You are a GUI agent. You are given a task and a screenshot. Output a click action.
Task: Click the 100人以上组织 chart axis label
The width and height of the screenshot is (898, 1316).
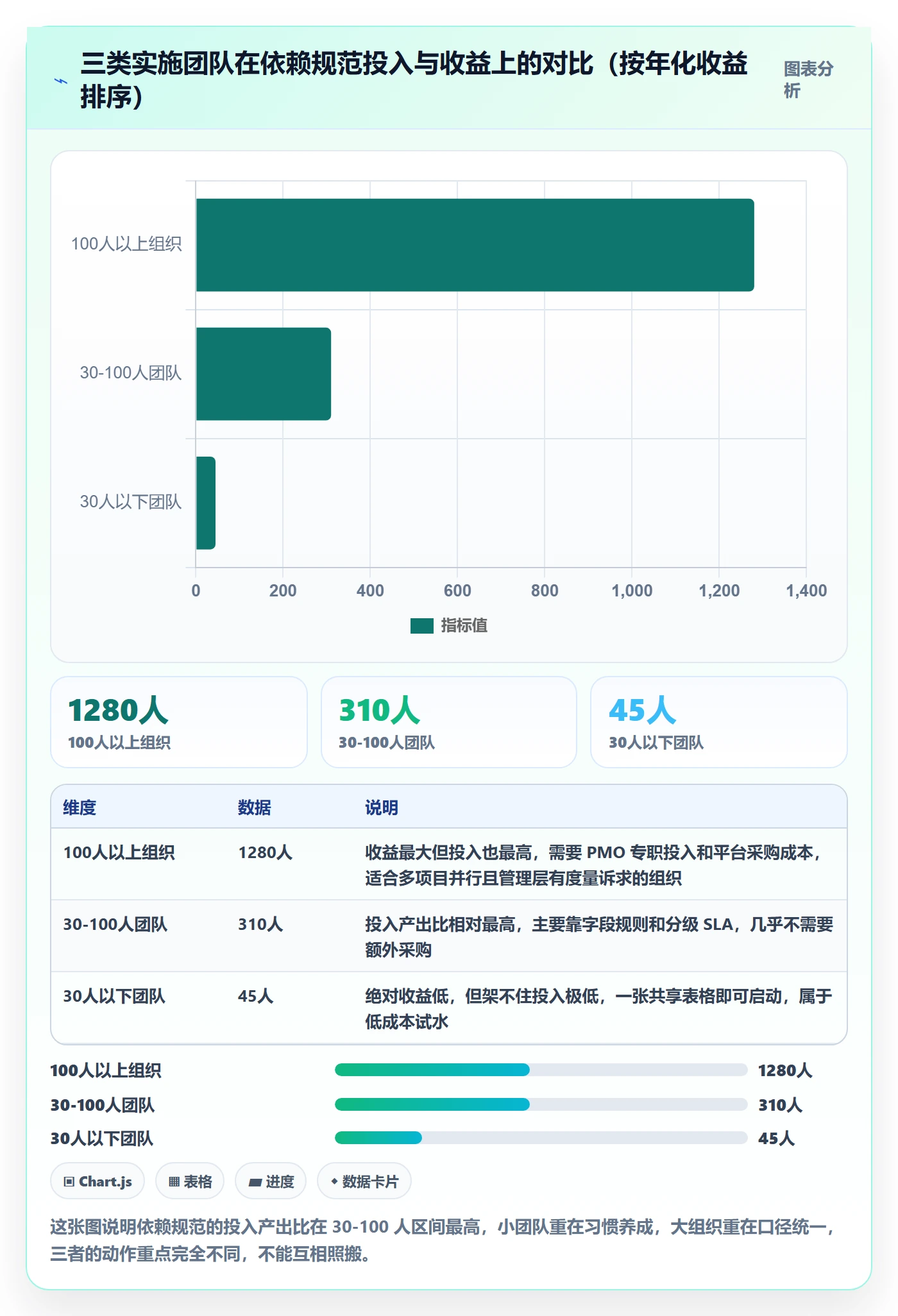coord(126,244)
